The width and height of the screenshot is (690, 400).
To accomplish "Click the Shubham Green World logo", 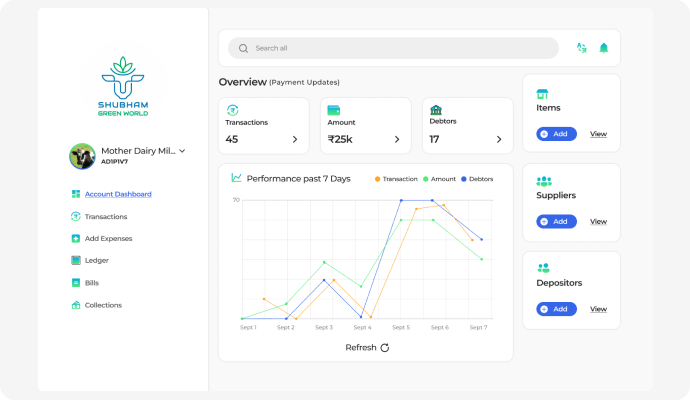I will 124,87.
